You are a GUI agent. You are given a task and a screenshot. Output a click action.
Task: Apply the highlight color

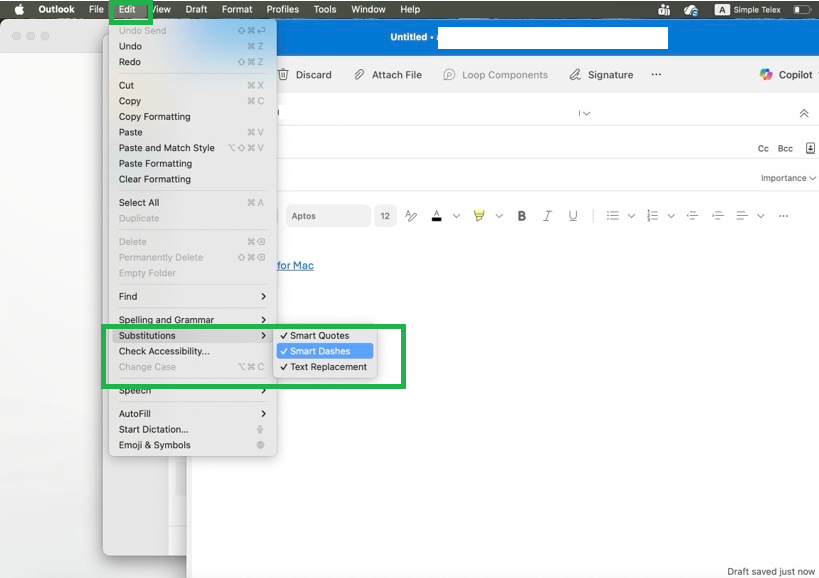[x=479, y=216]
